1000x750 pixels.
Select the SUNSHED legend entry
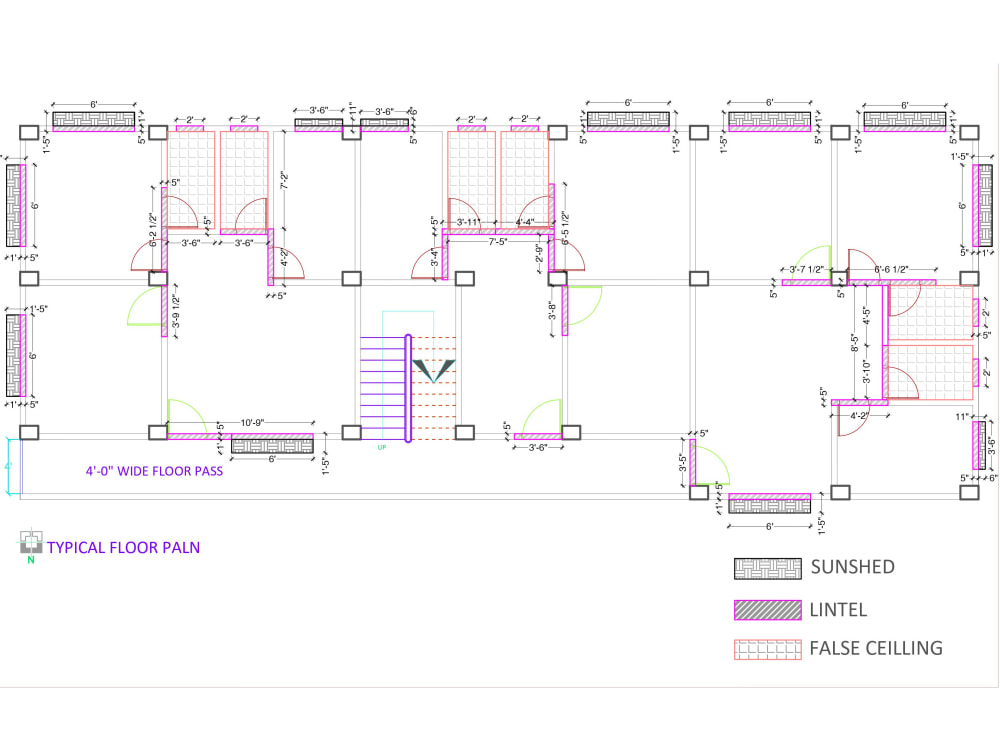coord(855,568)
